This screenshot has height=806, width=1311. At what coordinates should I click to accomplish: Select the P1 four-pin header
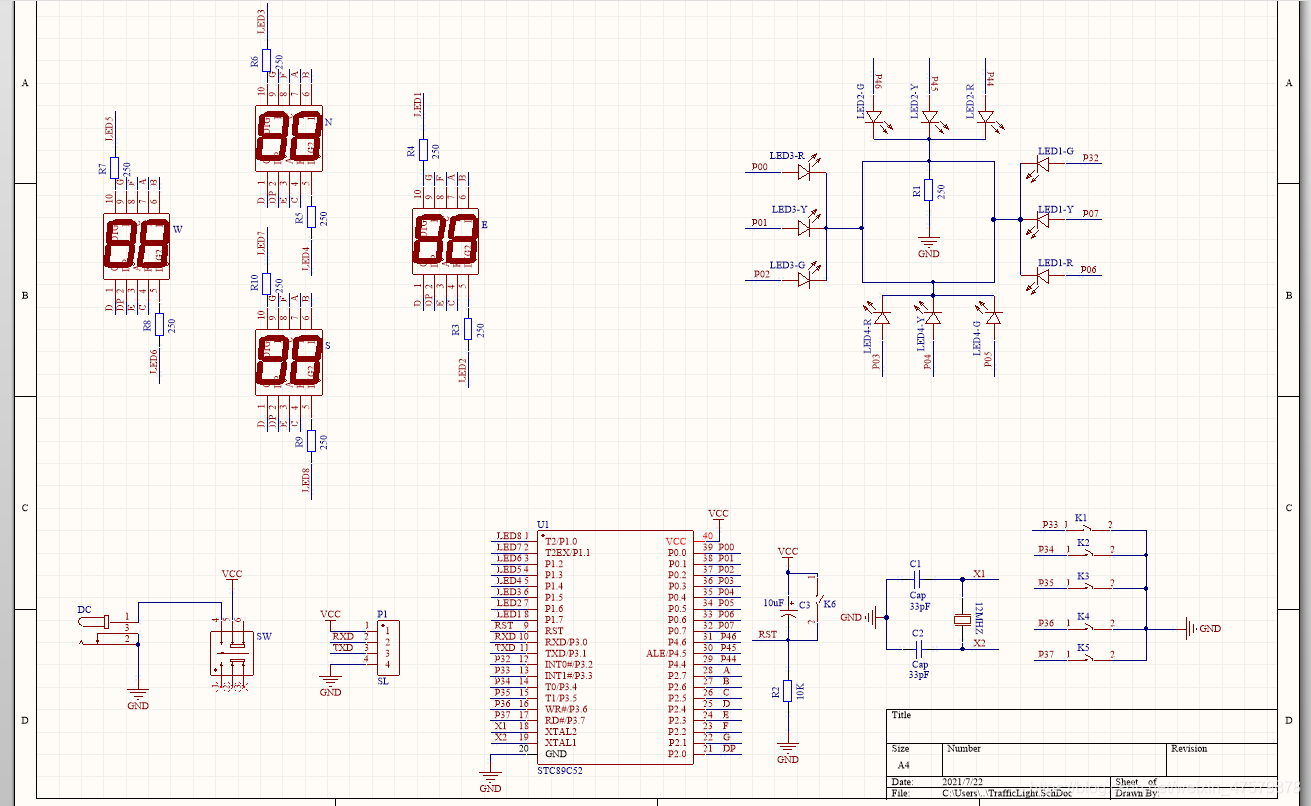click(387, 647)
